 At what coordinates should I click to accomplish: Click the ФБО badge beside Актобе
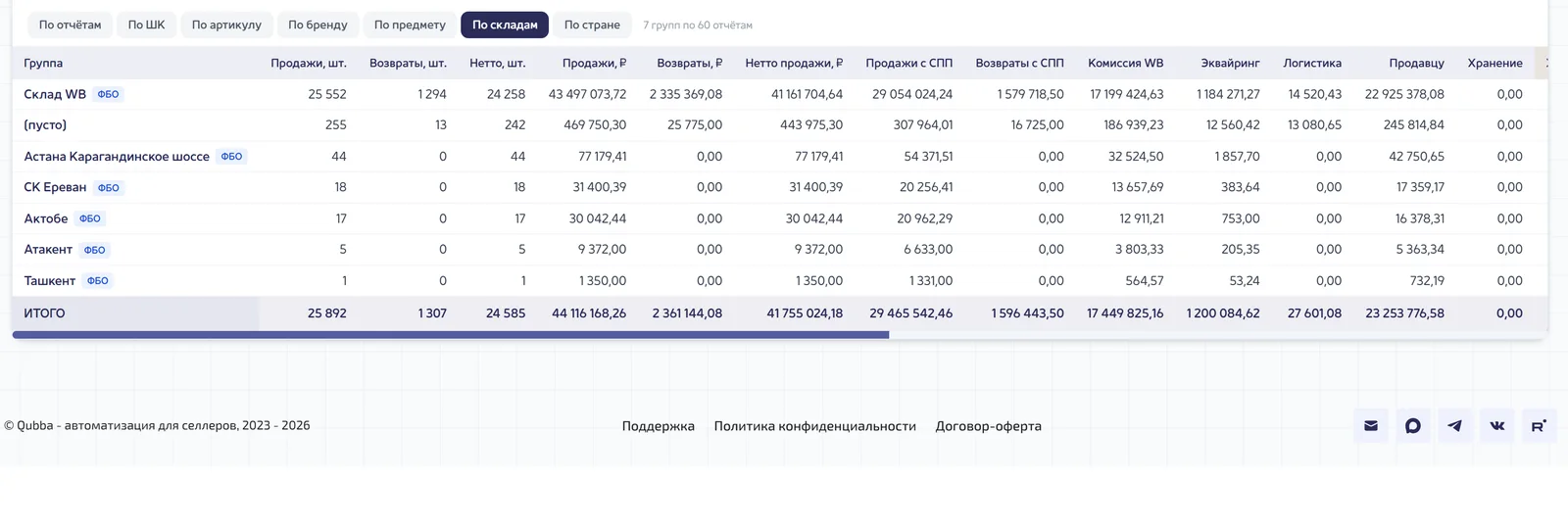[90, 218]
